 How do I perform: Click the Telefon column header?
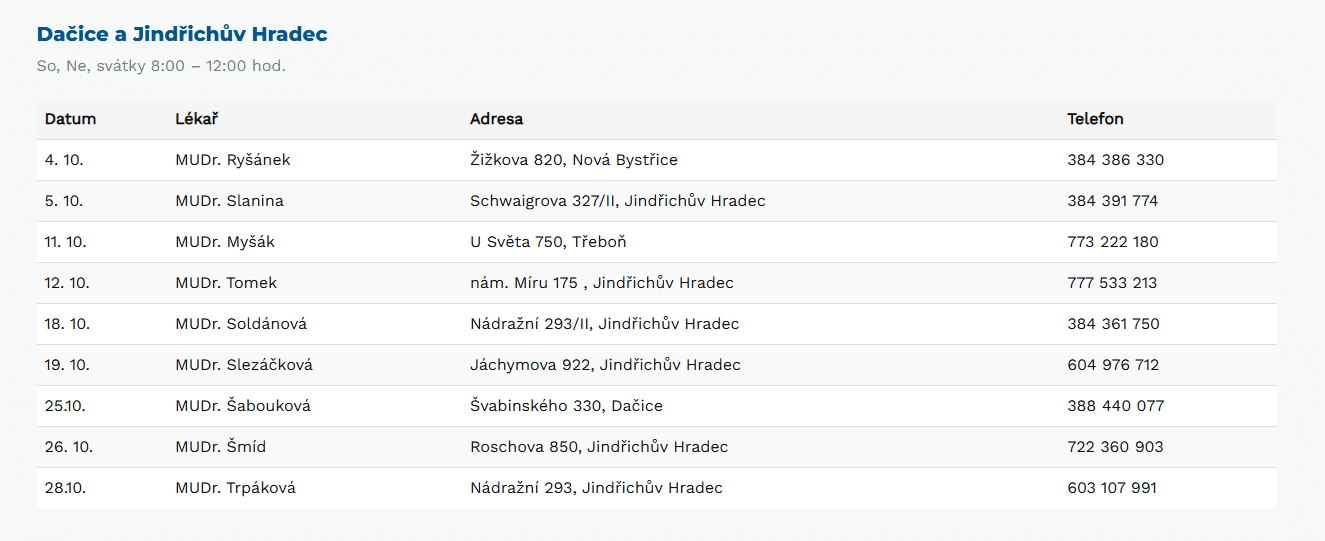tap(1095, 119)
